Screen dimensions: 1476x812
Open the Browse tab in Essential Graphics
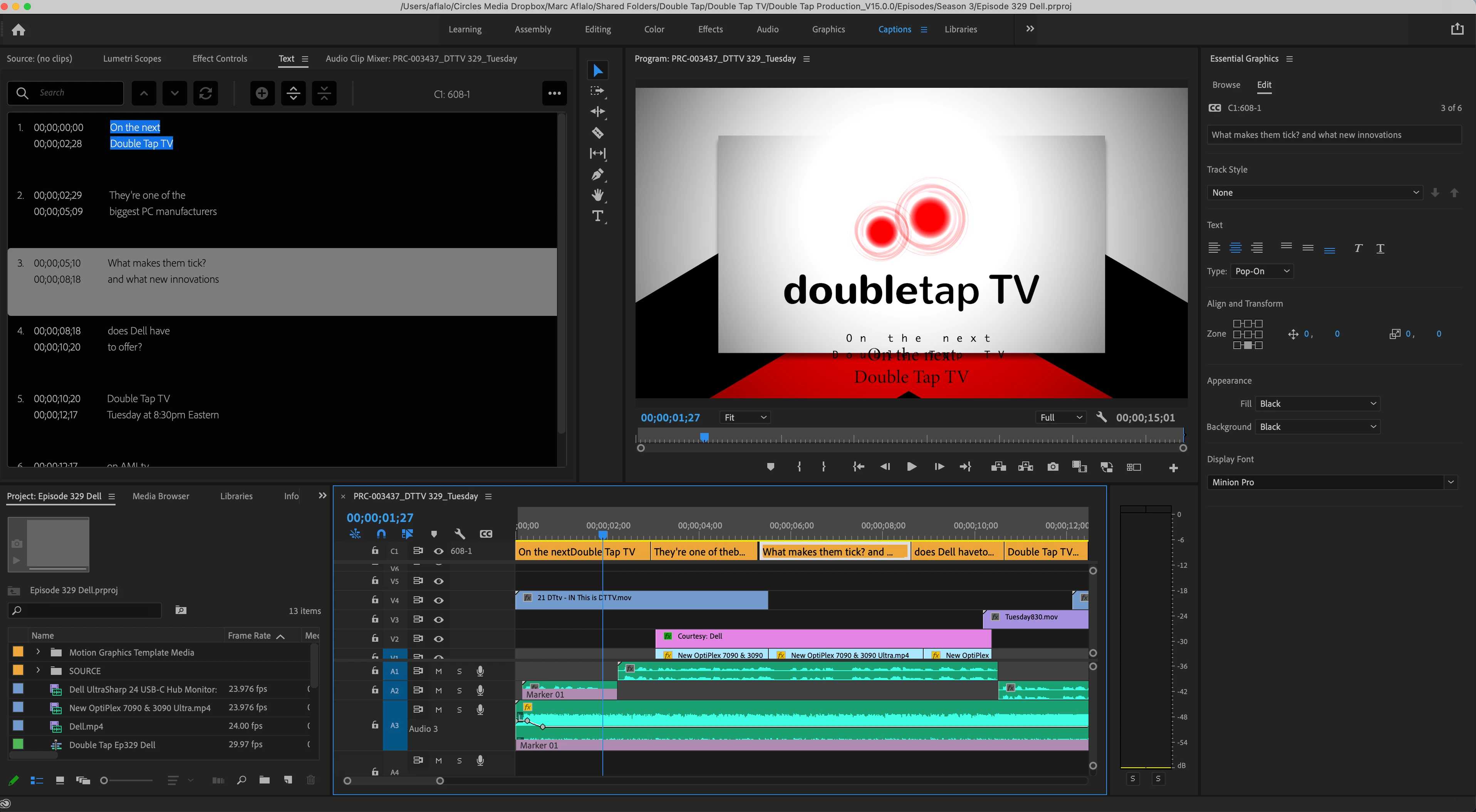pyautogui.click(x=1226, y=85)
